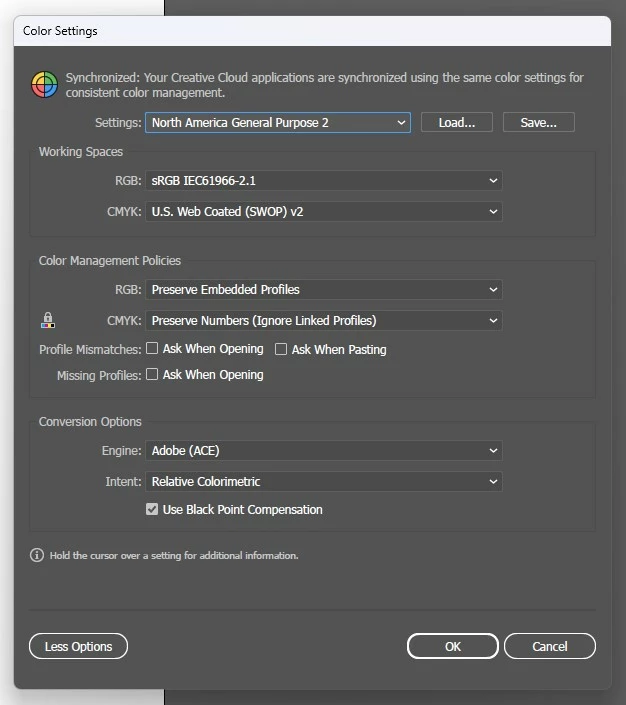Screen dimensions: 626x705
Task: Open RGB policy Preserve Embedded Profiles dropdown
Action: tap(324, 289)
